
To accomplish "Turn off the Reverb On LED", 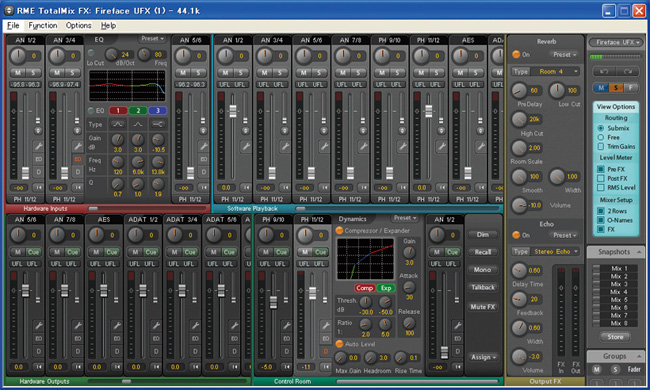I will 516,54.
